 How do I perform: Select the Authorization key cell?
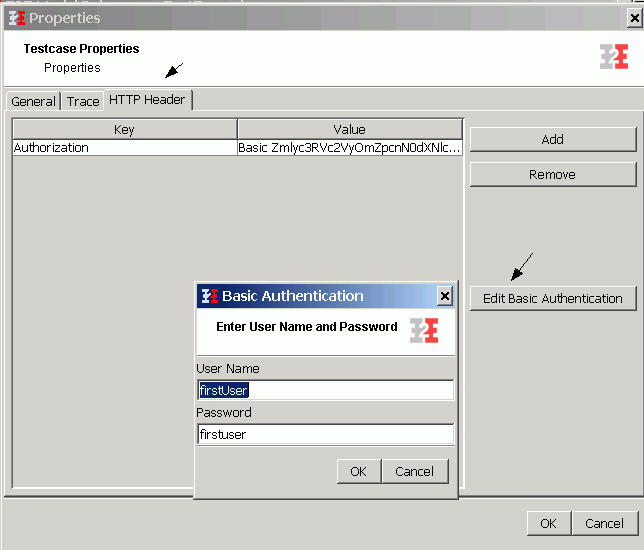(125, 147)
